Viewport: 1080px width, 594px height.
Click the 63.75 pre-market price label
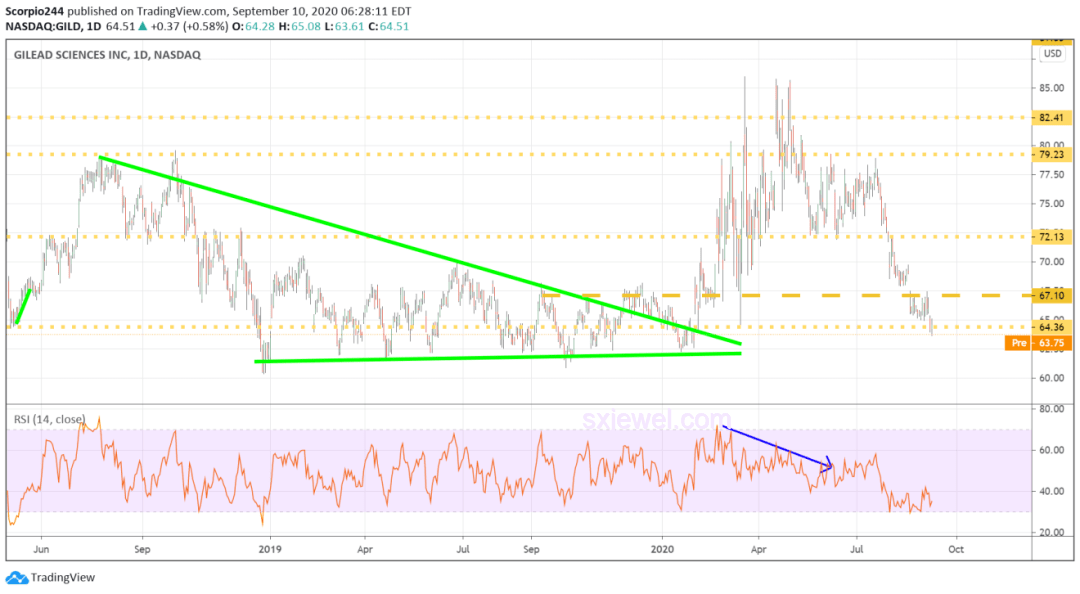(1051, 342)
